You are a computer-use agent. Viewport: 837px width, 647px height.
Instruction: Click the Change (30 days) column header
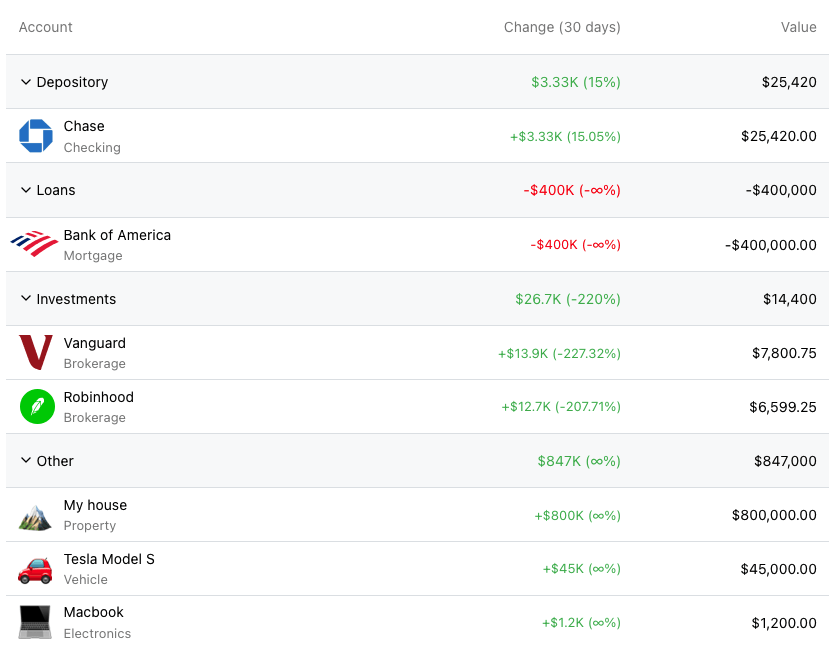pyautogui.click(x=561, y=27)
